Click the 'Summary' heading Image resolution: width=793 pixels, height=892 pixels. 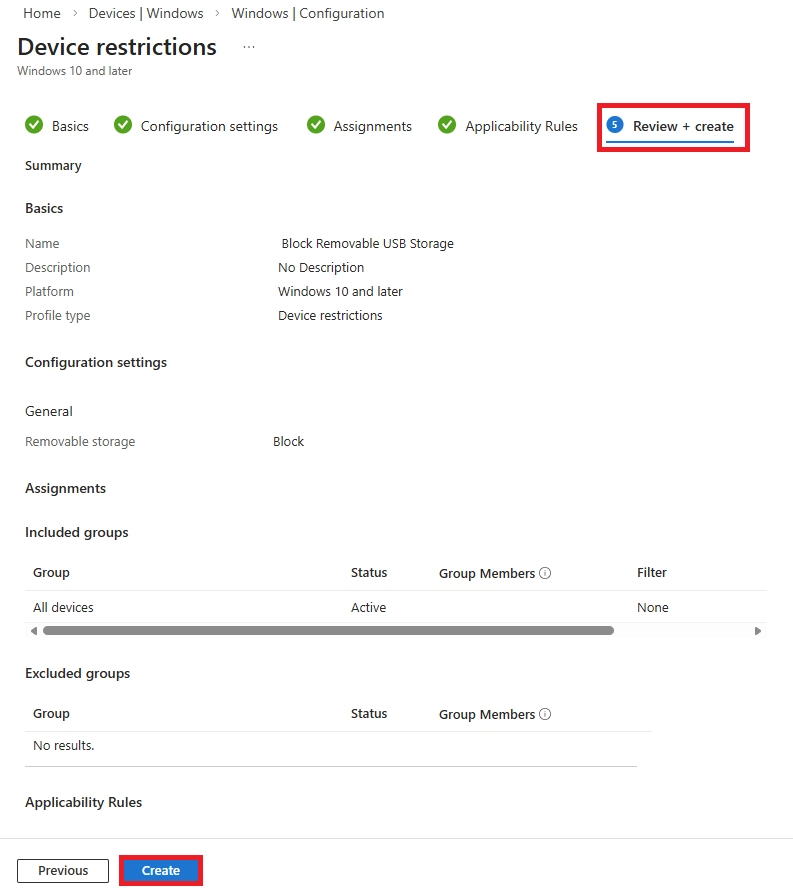click(x=53, y=166)
